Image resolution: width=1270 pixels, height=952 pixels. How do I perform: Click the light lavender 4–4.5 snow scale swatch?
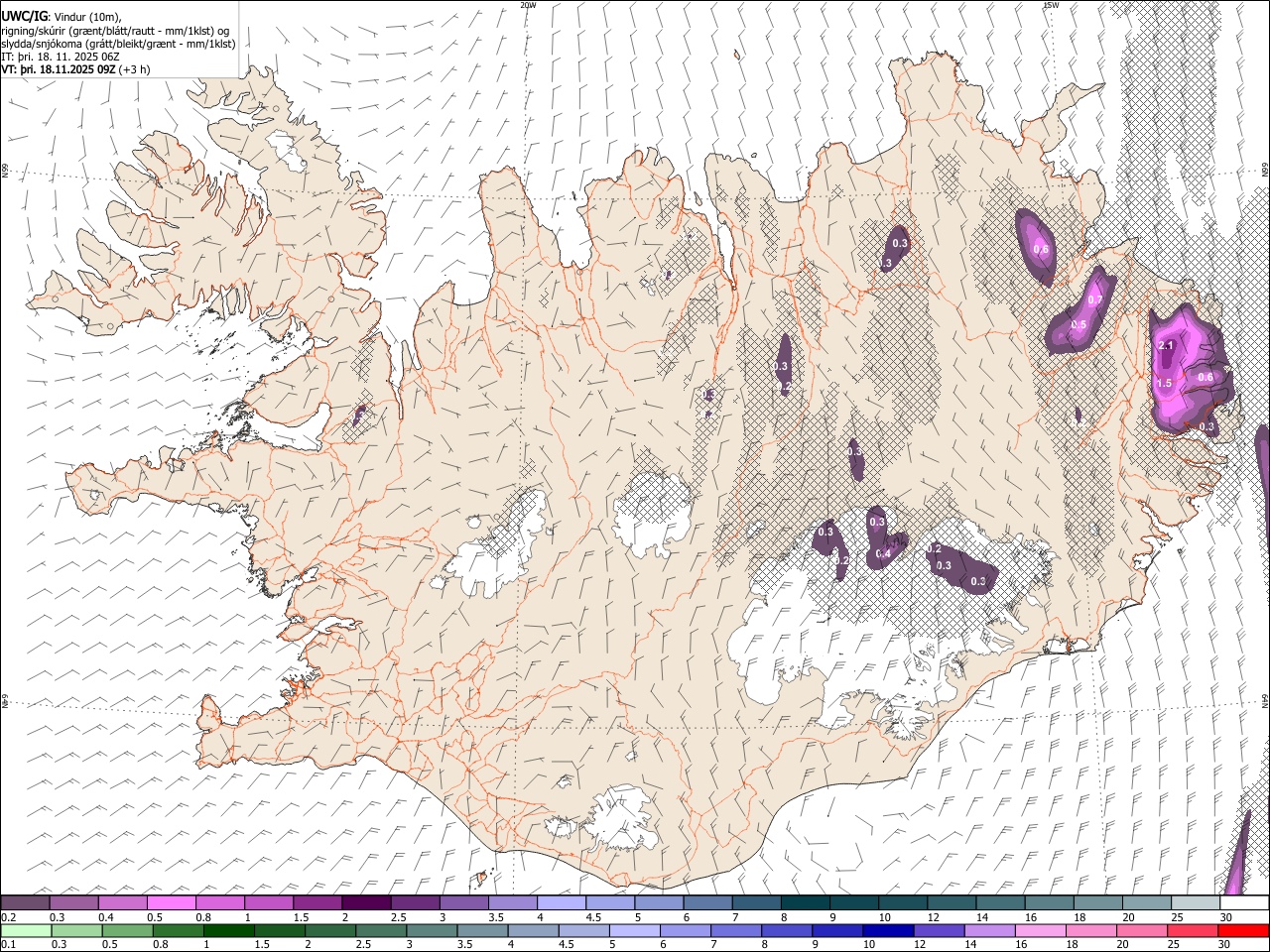point(562,902)
